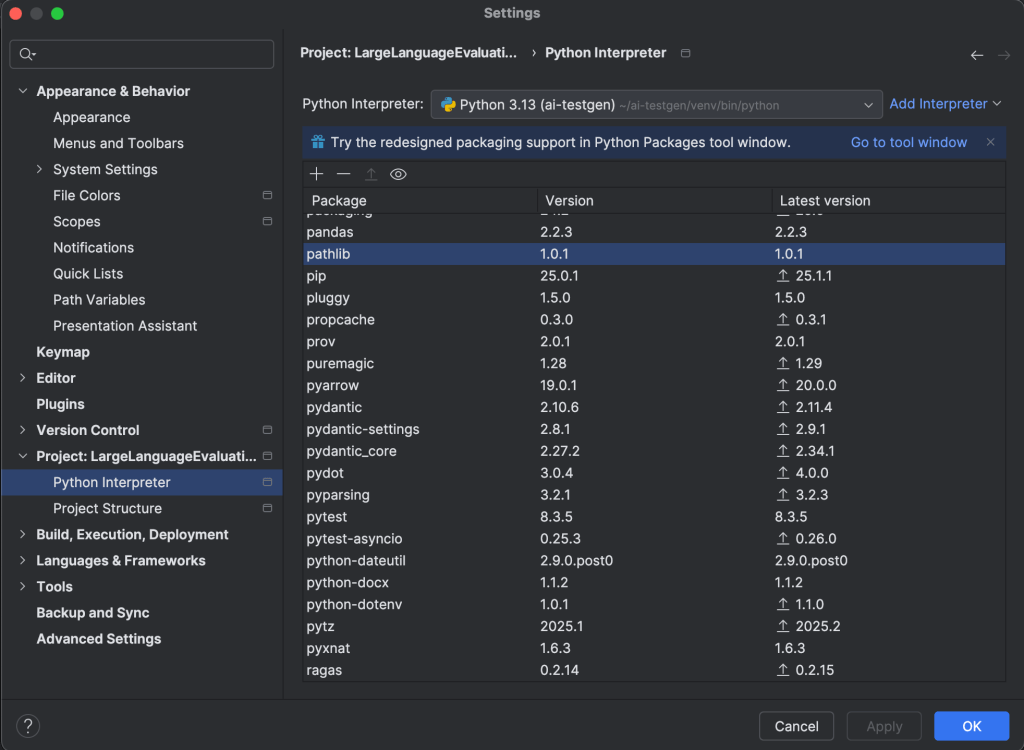Click the update arrow beside pydantic 2.11.4

782,407
